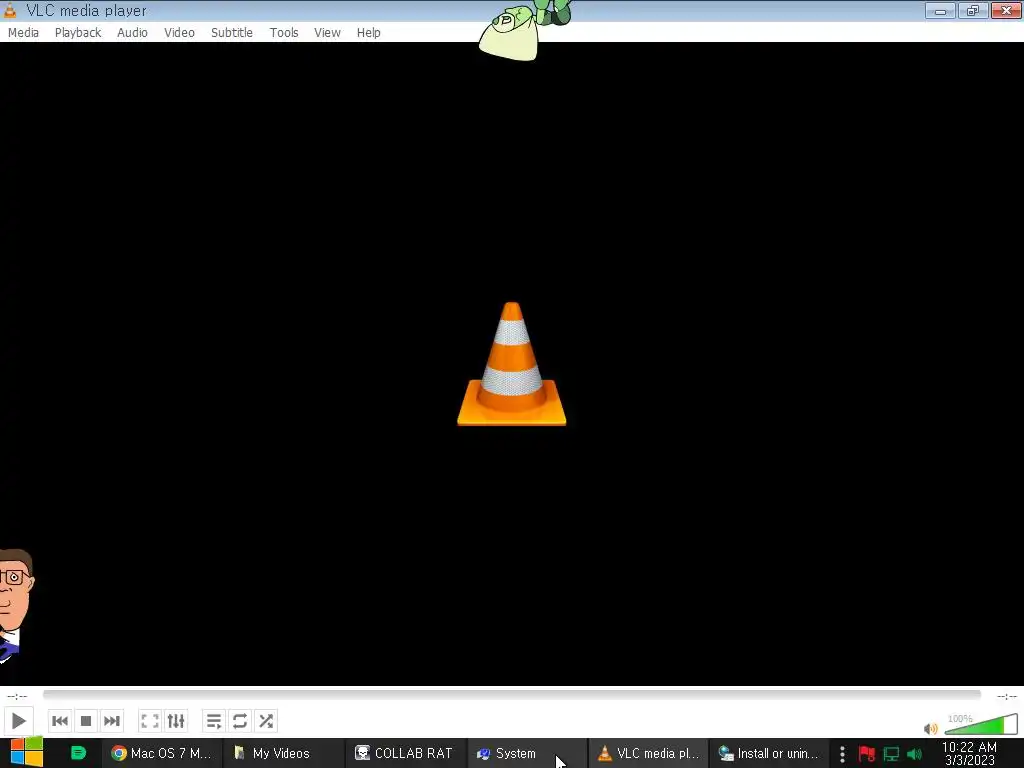The image size is (1024, 768).
Task: Click the VLC cone title bar icon
Action: [x=10, y=10]
